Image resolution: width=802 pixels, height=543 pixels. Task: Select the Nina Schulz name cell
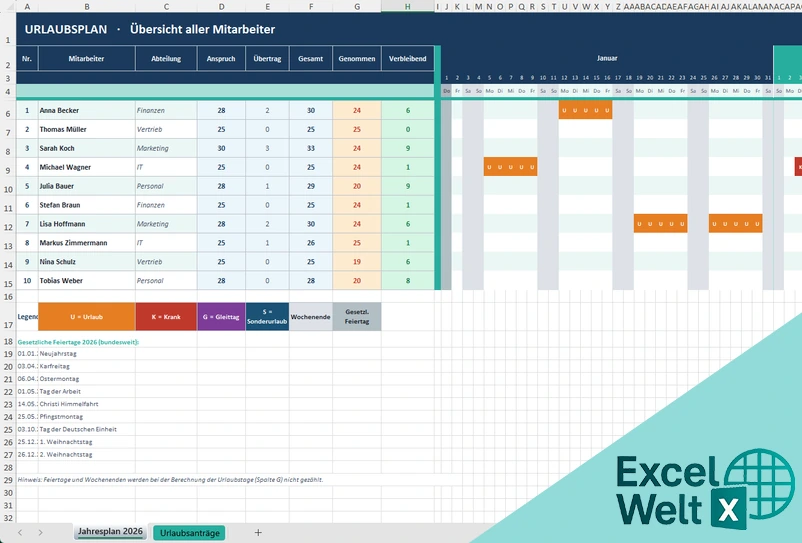click(87, 262)
